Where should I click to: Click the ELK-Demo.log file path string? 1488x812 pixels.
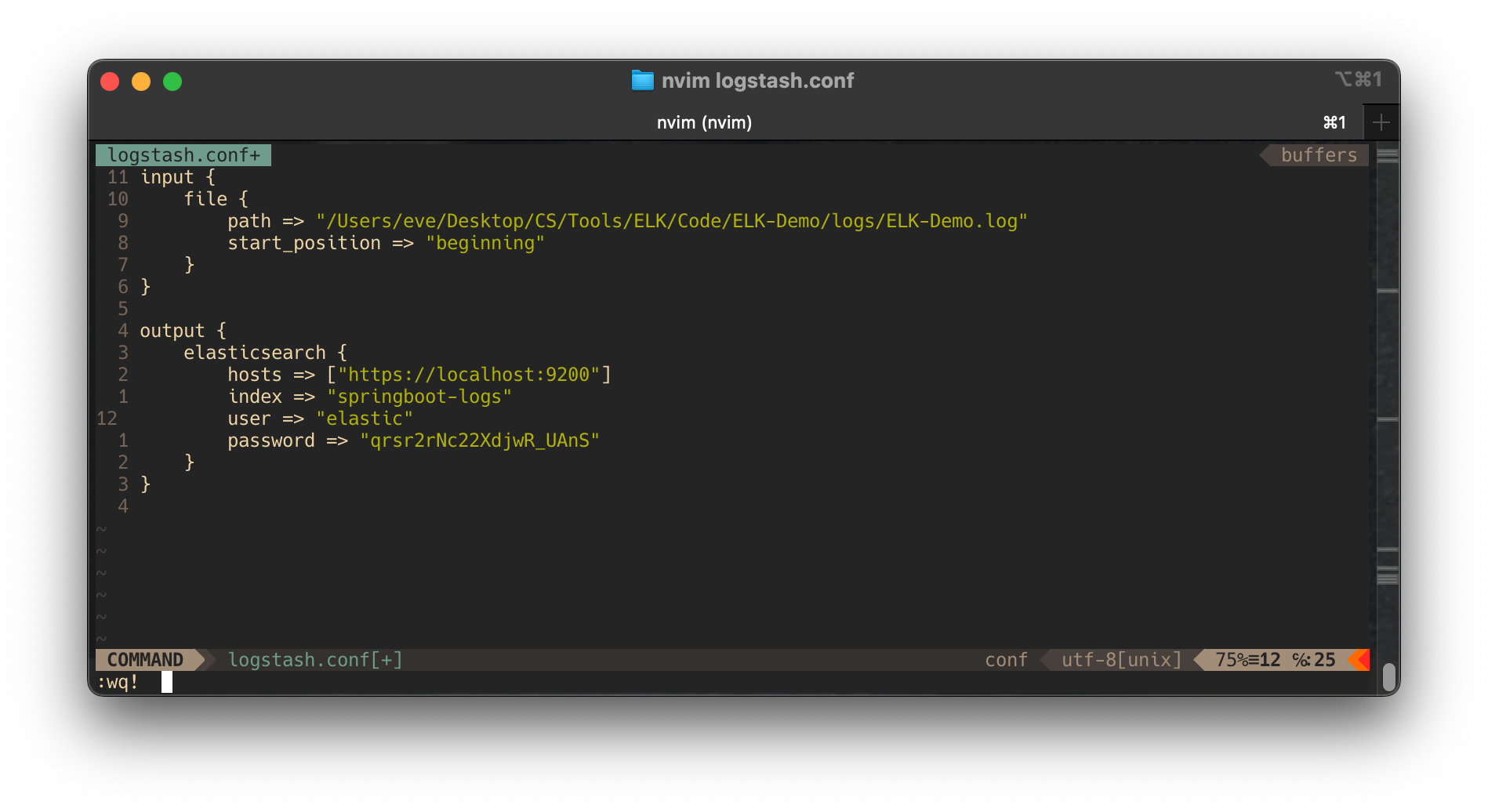coord(670,220)
